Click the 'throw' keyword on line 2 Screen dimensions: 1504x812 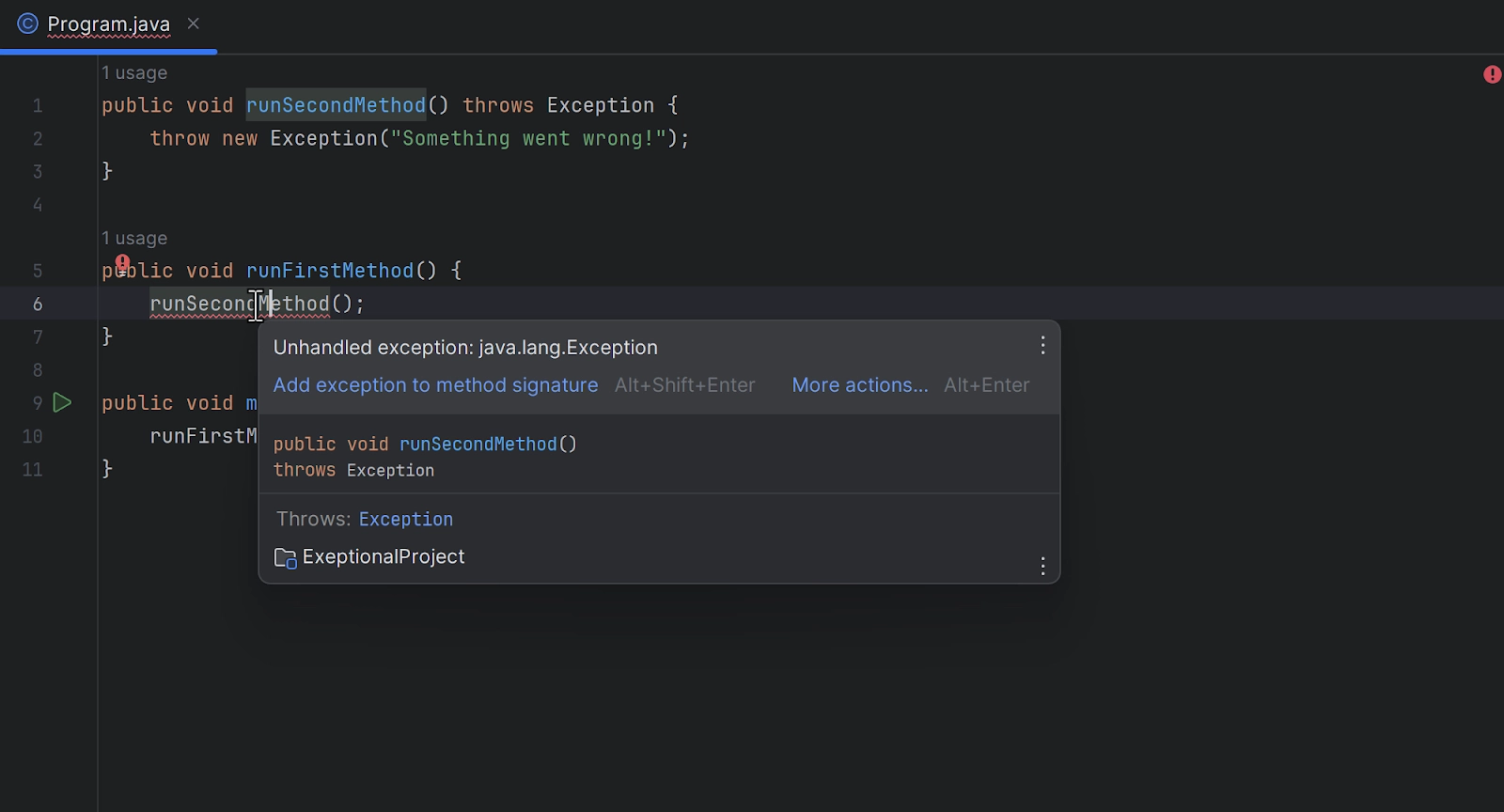[x=180, y=138]
